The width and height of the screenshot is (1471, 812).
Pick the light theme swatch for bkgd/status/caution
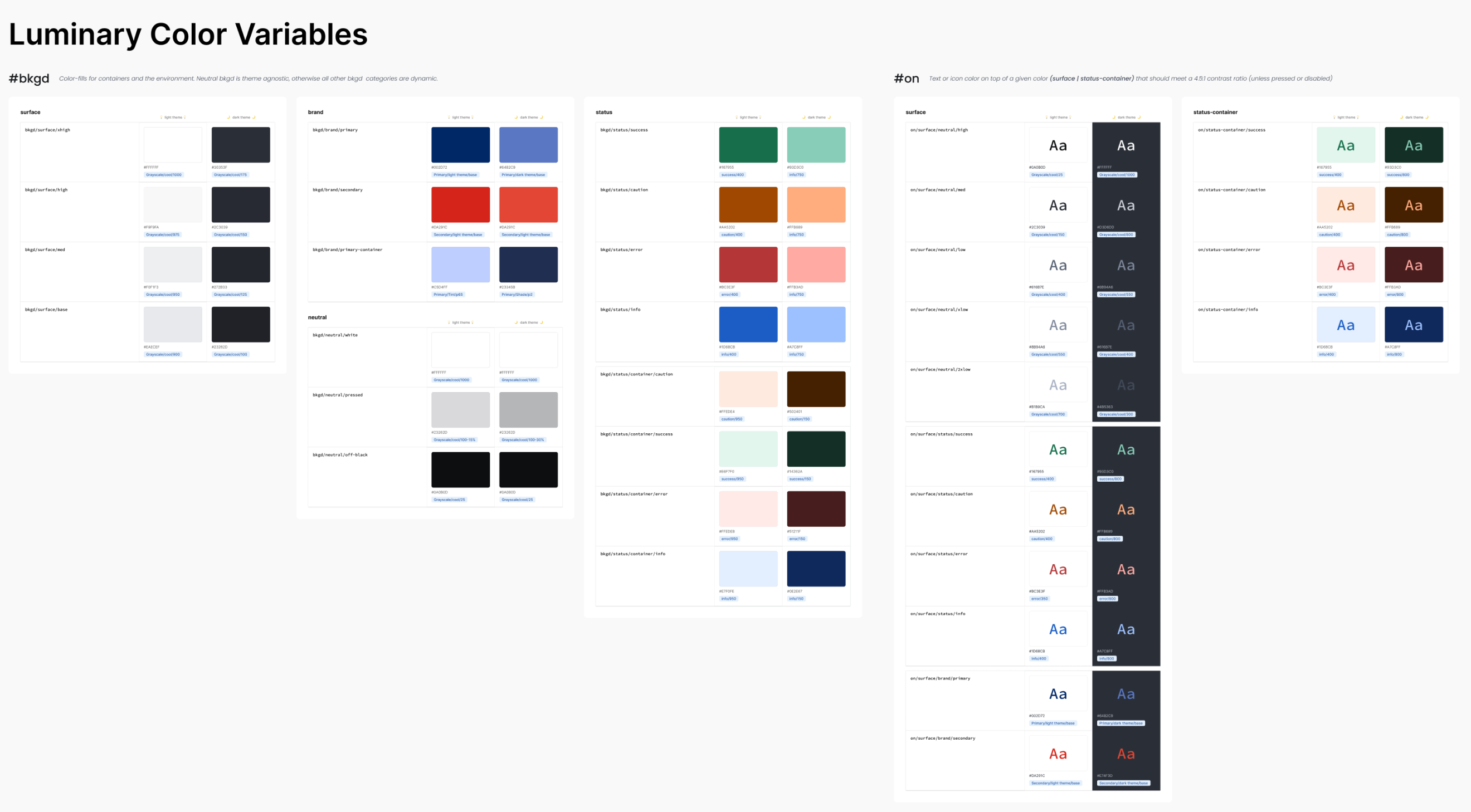[x=748, y=205]
